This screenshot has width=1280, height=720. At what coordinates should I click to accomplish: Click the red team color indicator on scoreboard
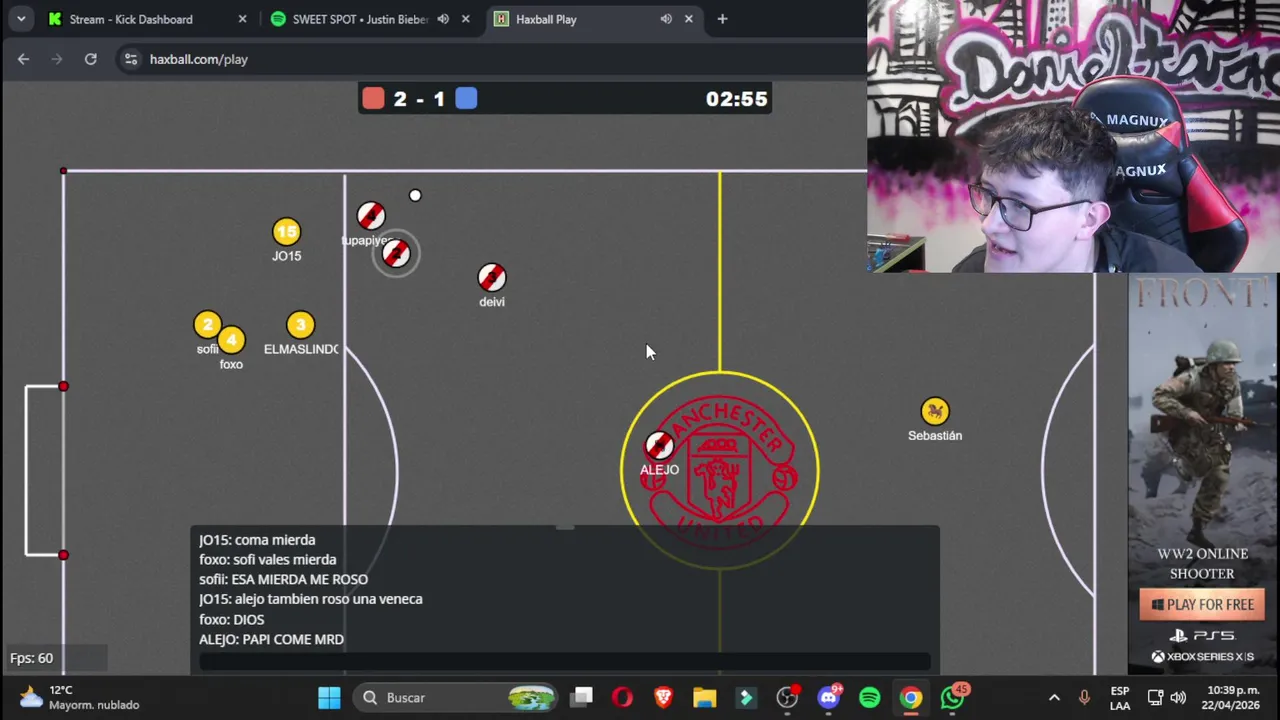click(x=373, y=98)
